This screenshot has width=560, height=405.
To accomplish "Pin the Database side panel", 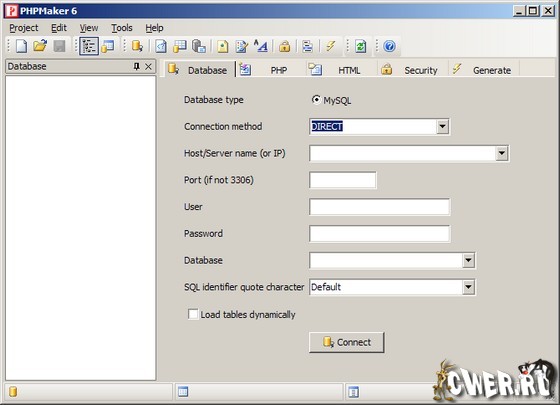I will 136,66.
